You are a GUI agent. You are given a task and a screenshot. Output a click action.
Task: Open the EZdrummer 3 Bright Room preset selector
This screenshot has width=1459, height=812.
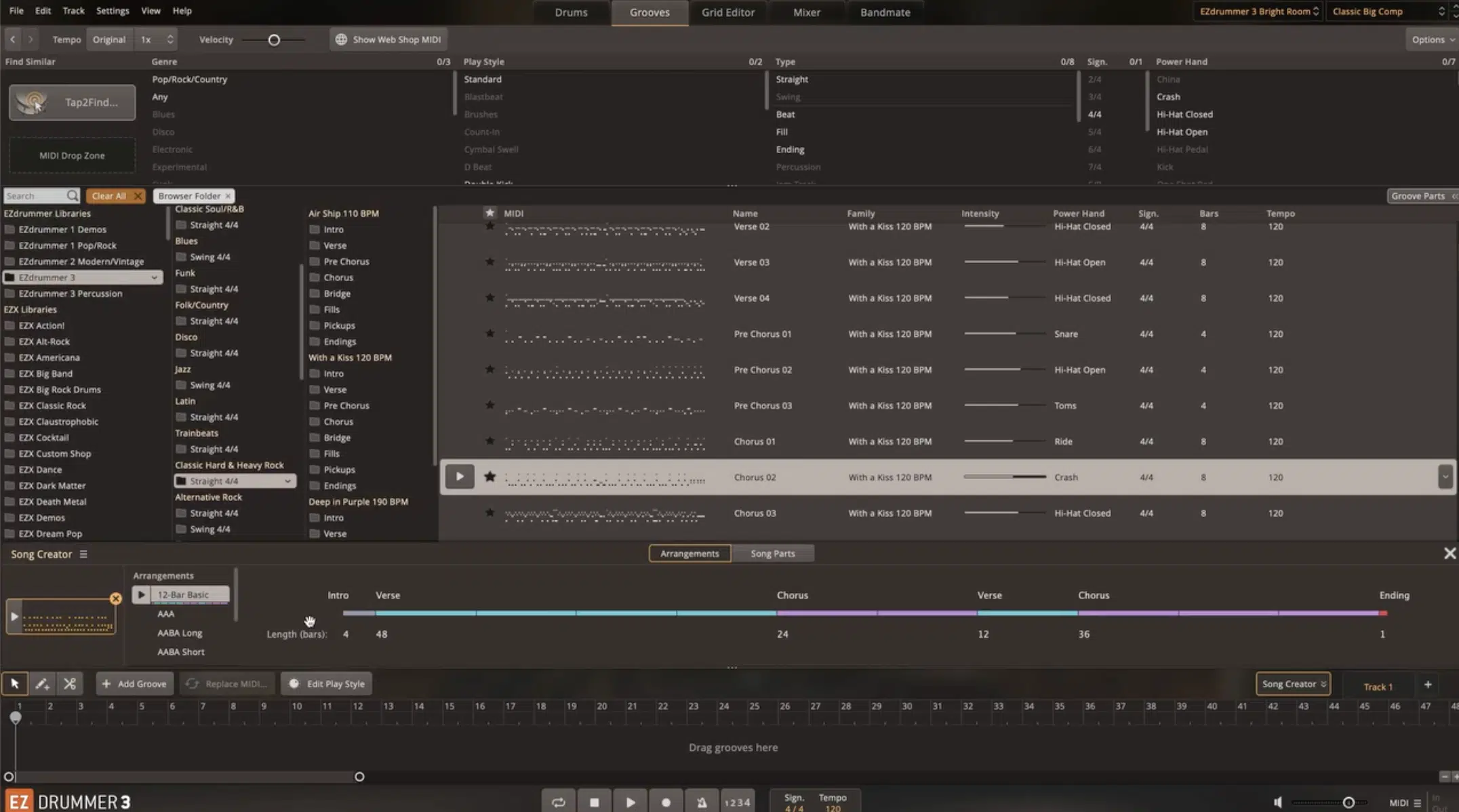[1259, 12]
